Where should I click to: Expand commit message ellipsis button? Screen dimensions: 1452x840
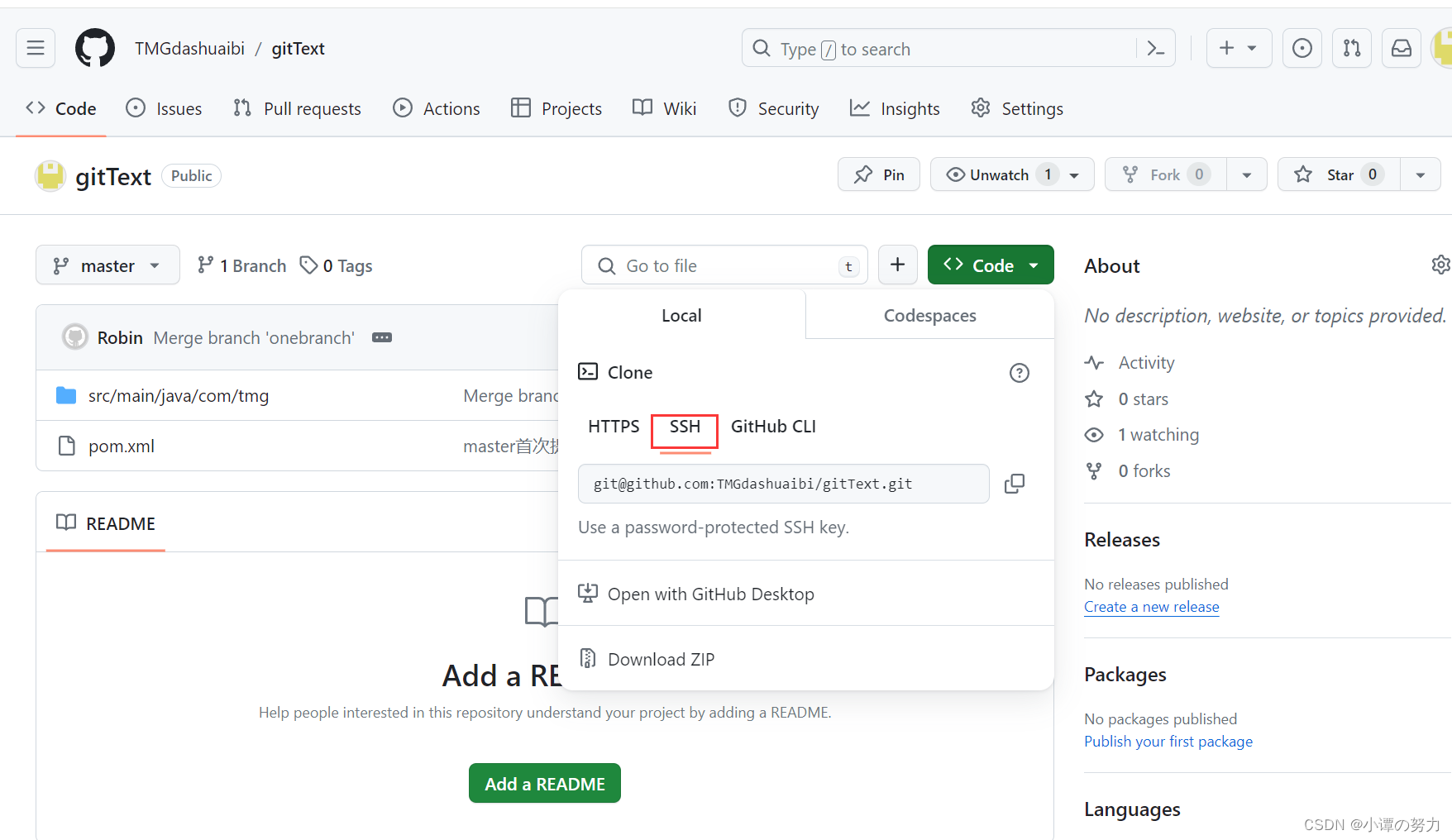click(382, 337)
